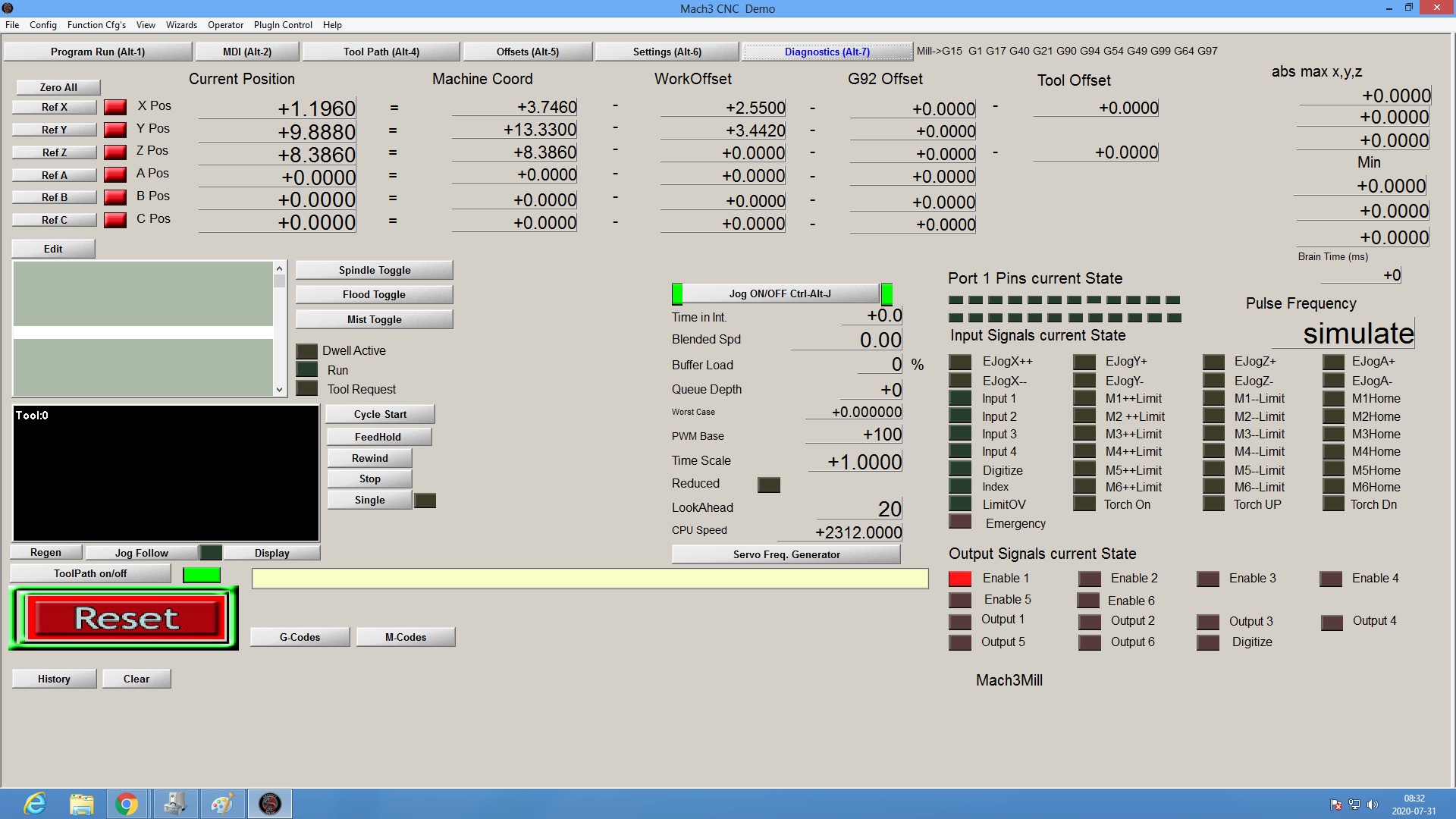
Task: Click the EJogX++ signal LED
Action: pyautogui.click(x=960, y=362)
